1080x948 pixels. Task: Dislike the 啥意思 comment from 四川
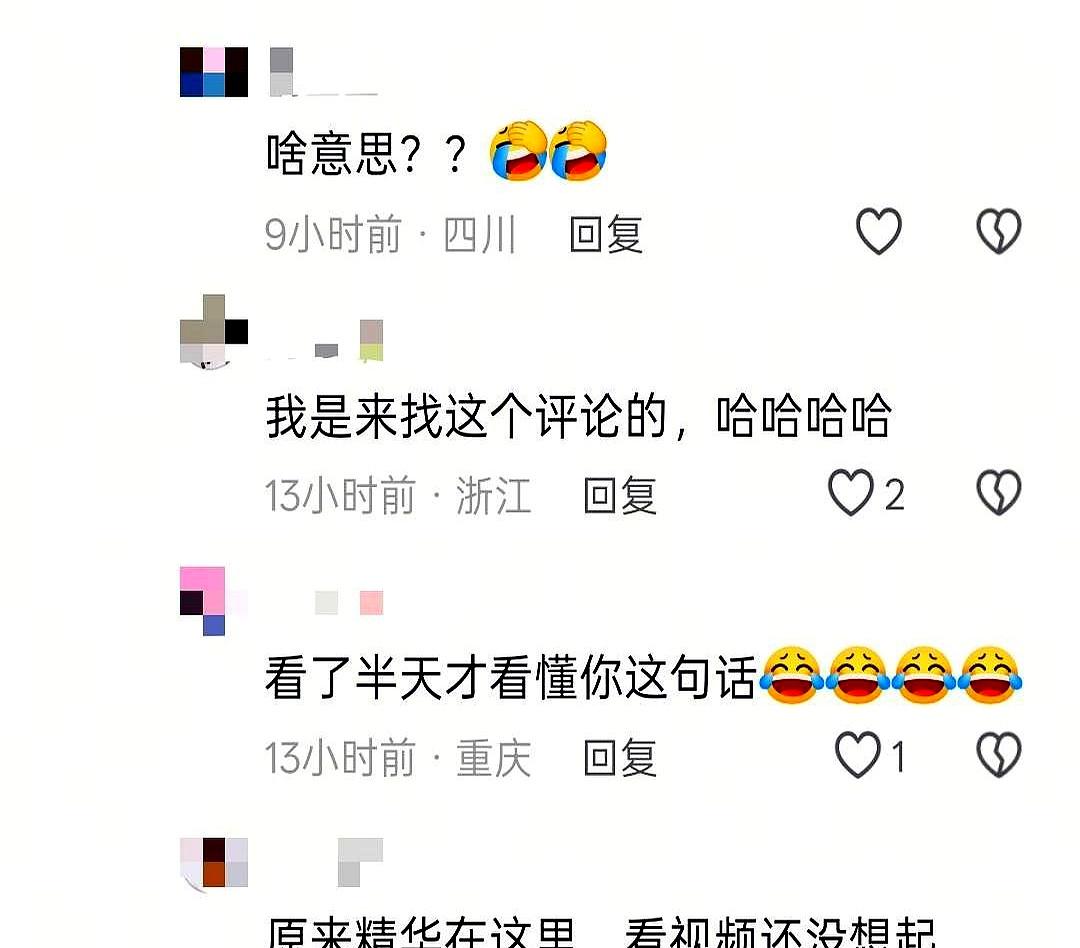click(999, 231)
